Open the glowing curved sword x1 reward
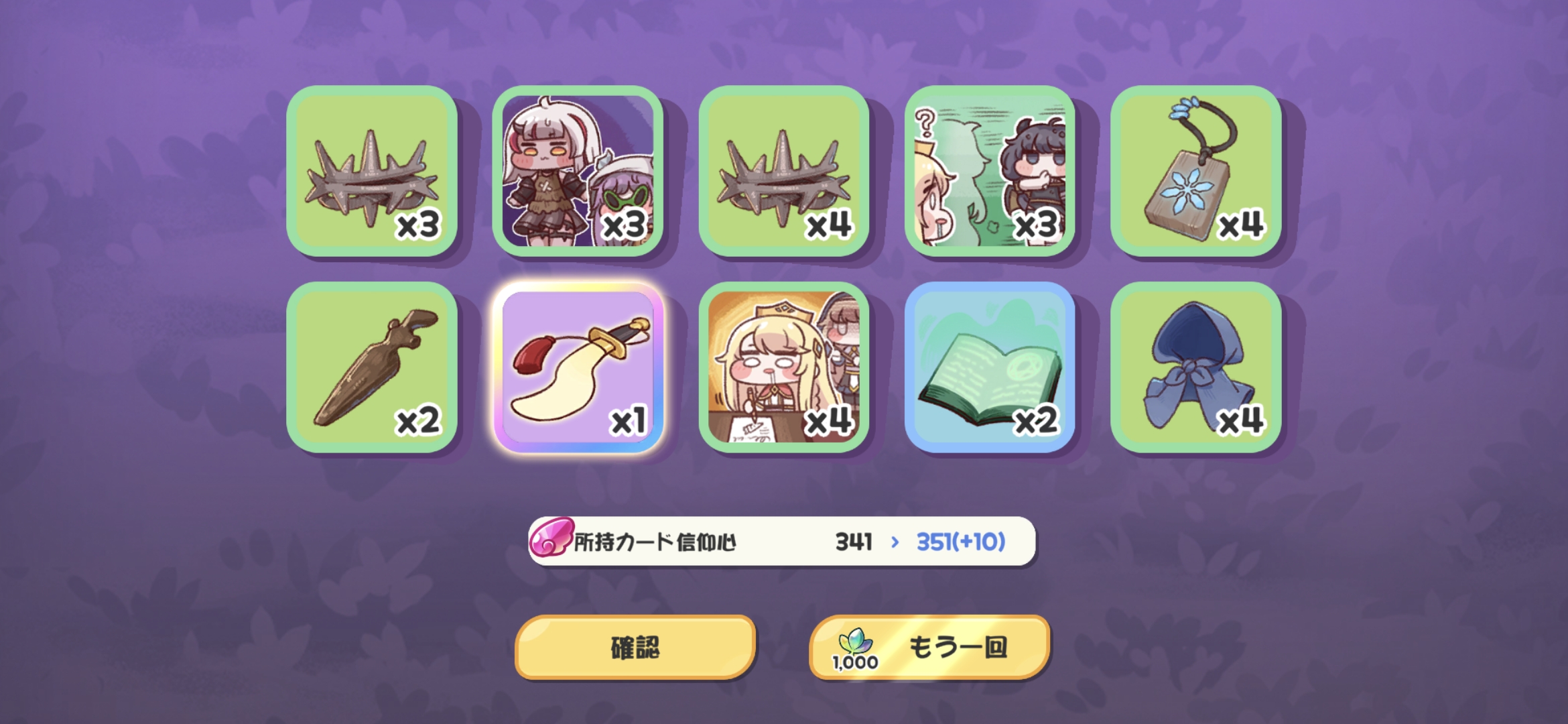 click(x=578, y=367)
